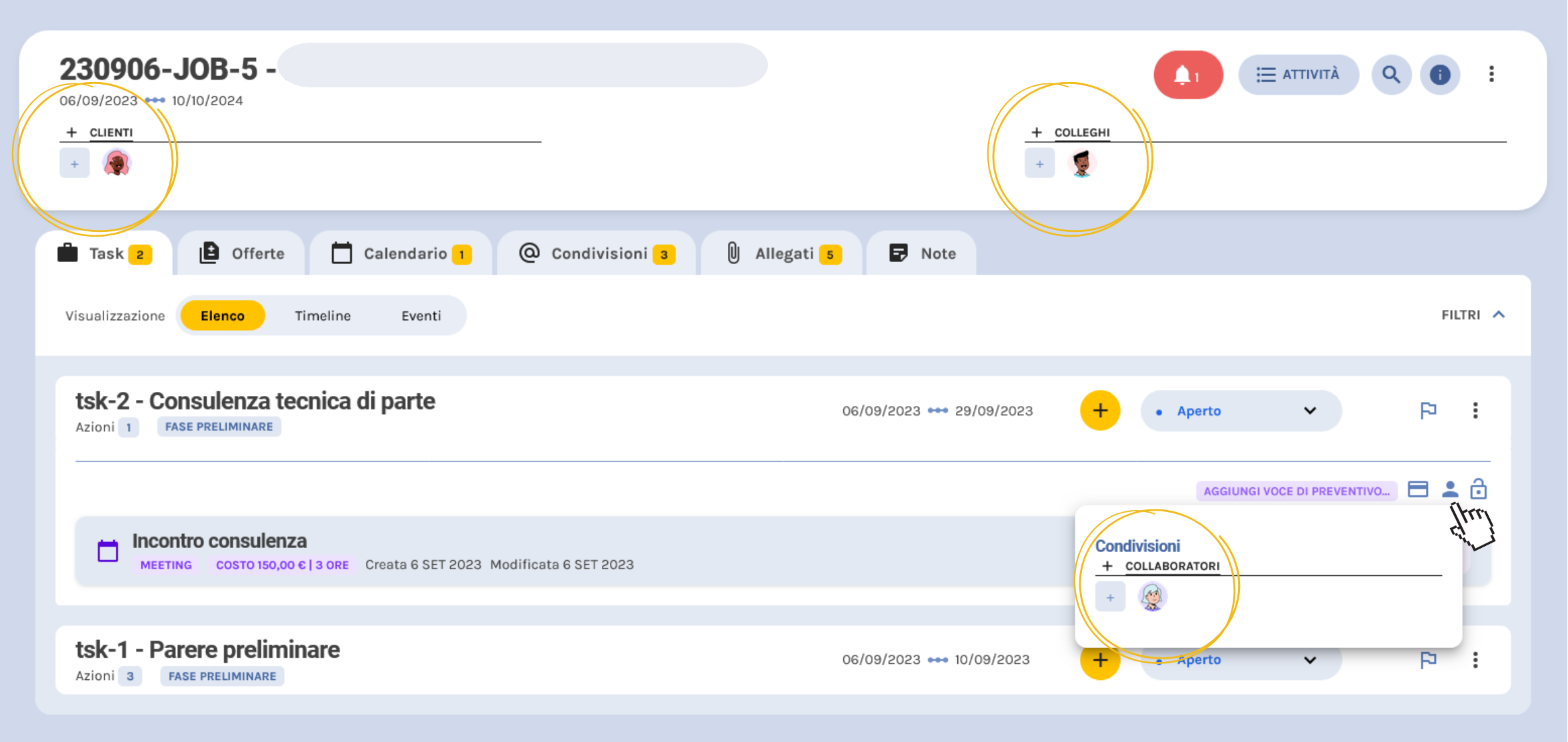1568x742 pixels.
Task: Click the blue info icon
Action: (x=1439, y=75)
